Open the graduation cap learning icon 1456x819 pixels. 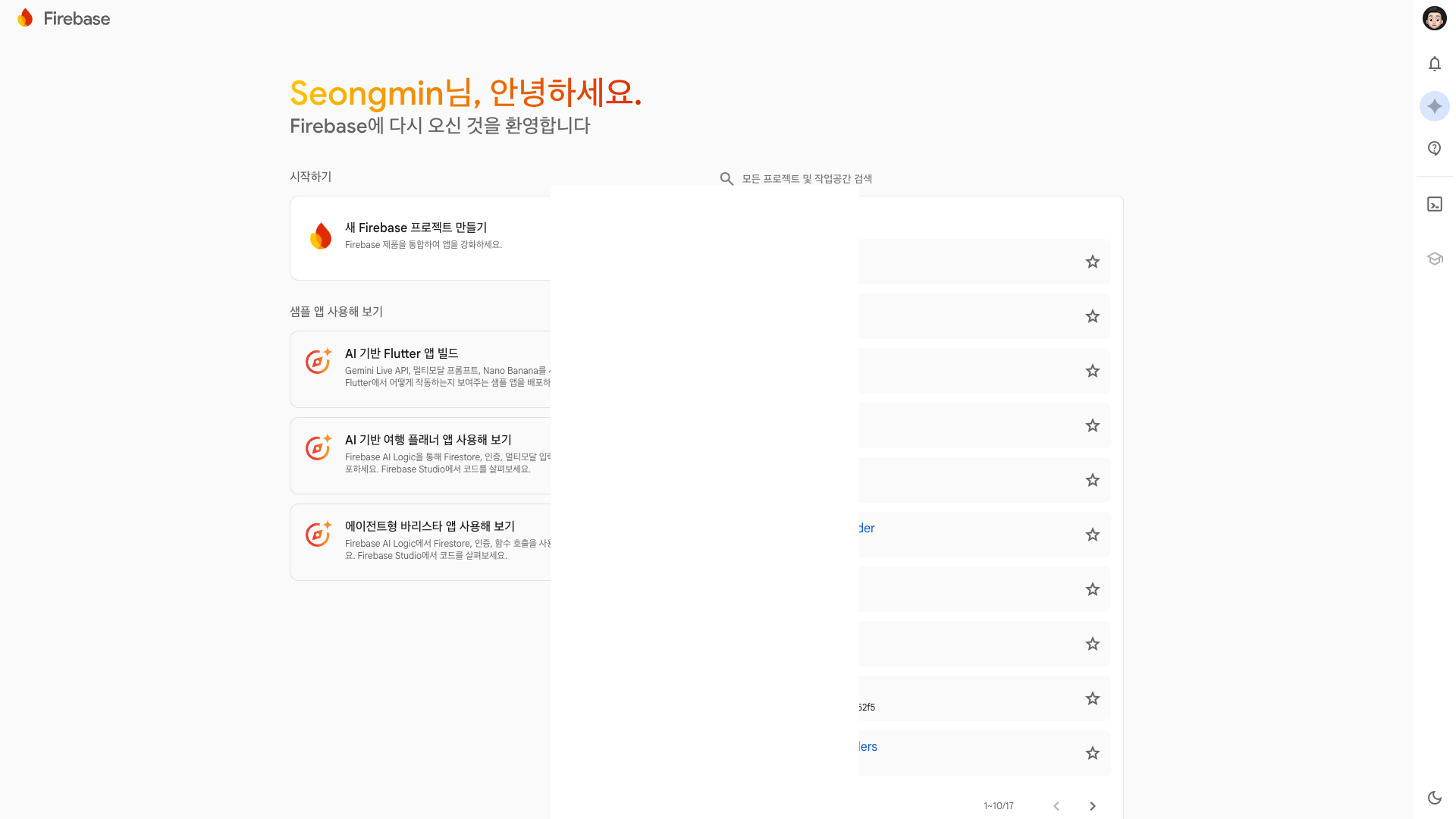point(1434,259)
